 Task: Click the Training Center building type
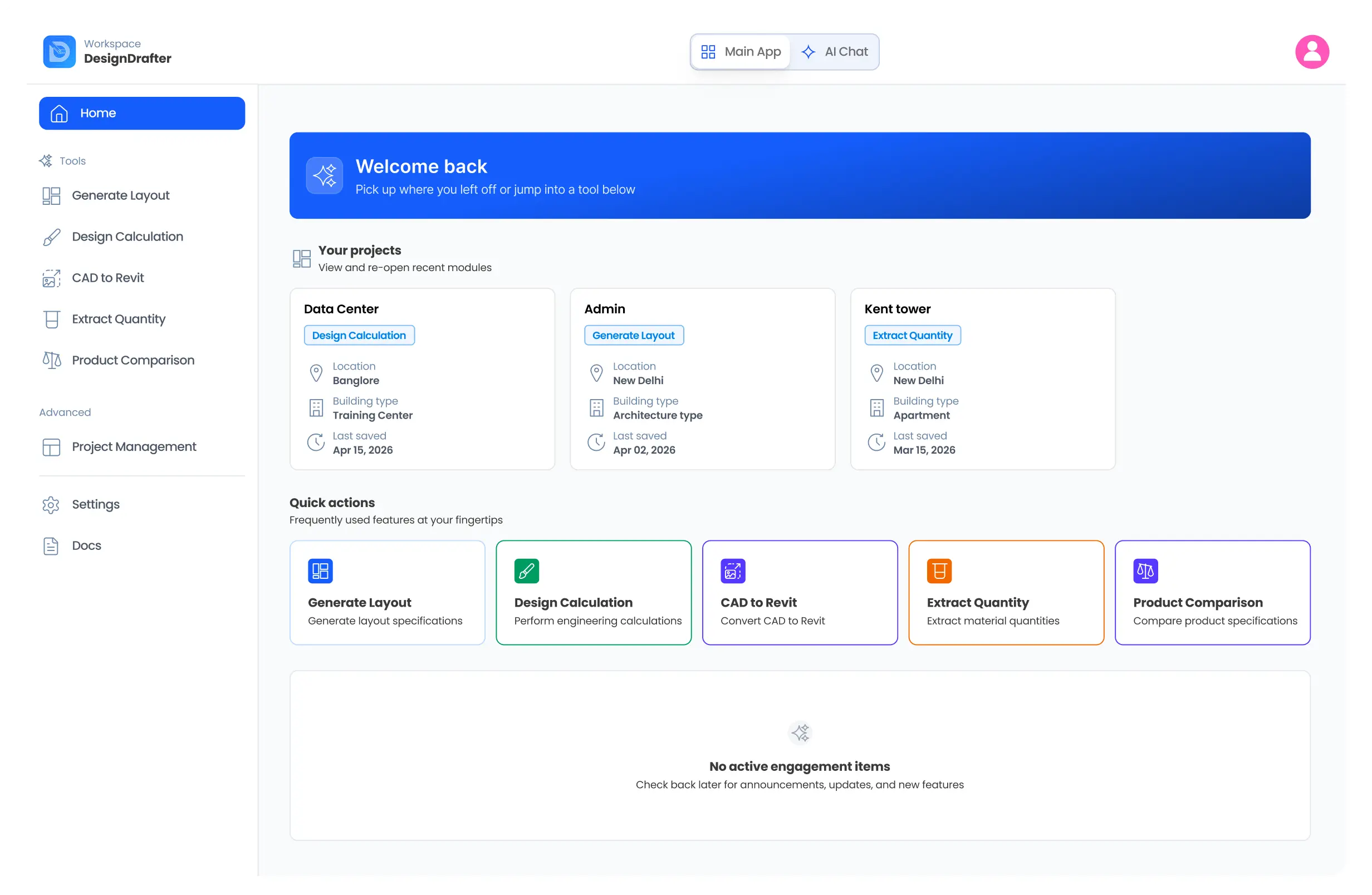point(373,416)
